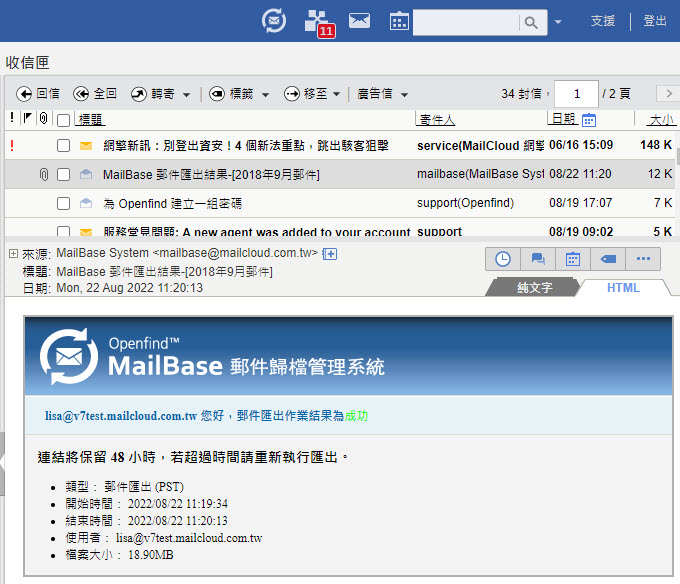Click the conversation chat bubbles icon
680x584 pixels.
[538, 259]
